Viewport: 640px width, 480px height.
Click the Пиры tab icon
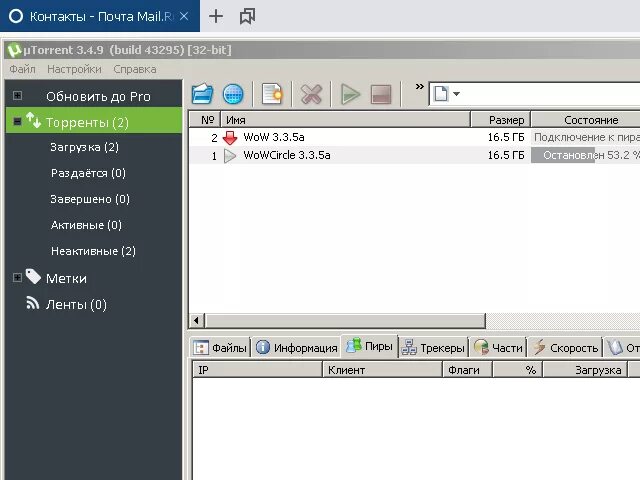point(353,345)
